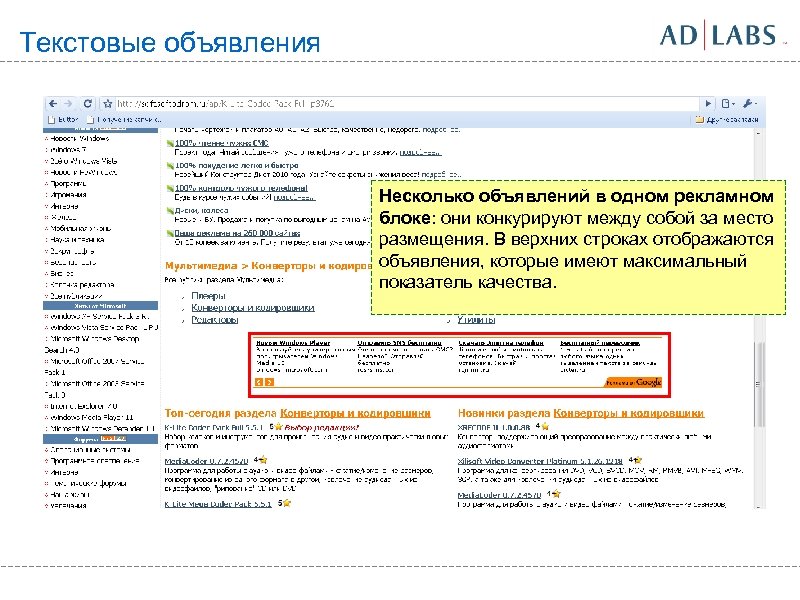Bookmark the page with the star icon
The height and width of the screenshot is (600, 800).
click(x=108, y=104)
